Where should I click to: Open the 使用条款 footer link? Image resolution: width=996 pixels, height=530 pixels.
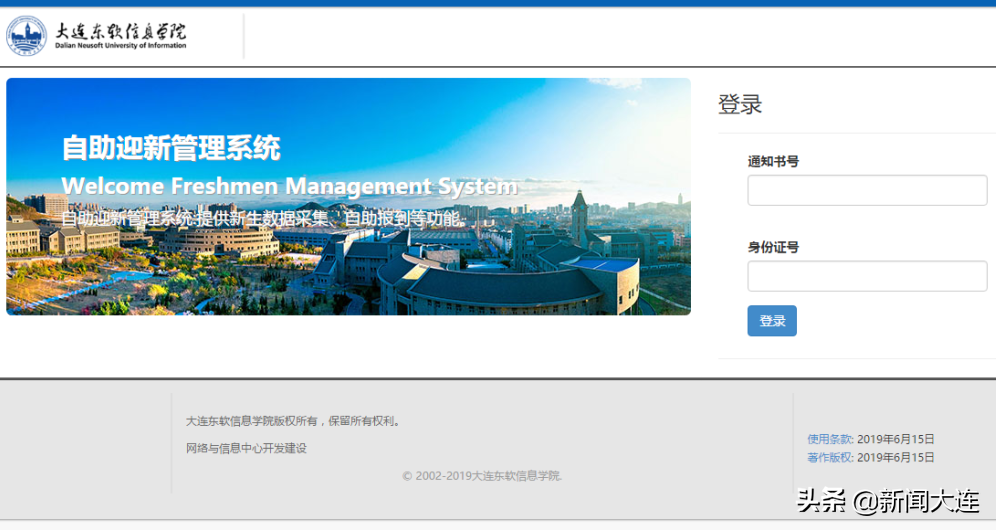830,439
